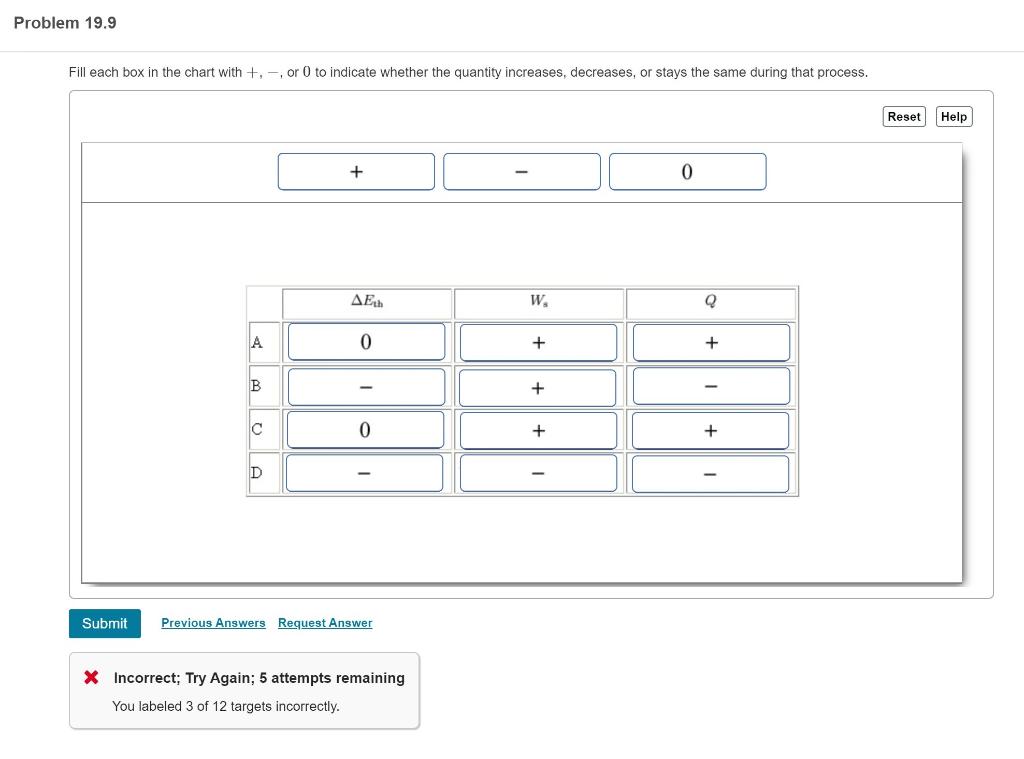The width and height of the screenshot is (1024, 759).
Task: Select row D Ws box
Action: click(538, 473)
